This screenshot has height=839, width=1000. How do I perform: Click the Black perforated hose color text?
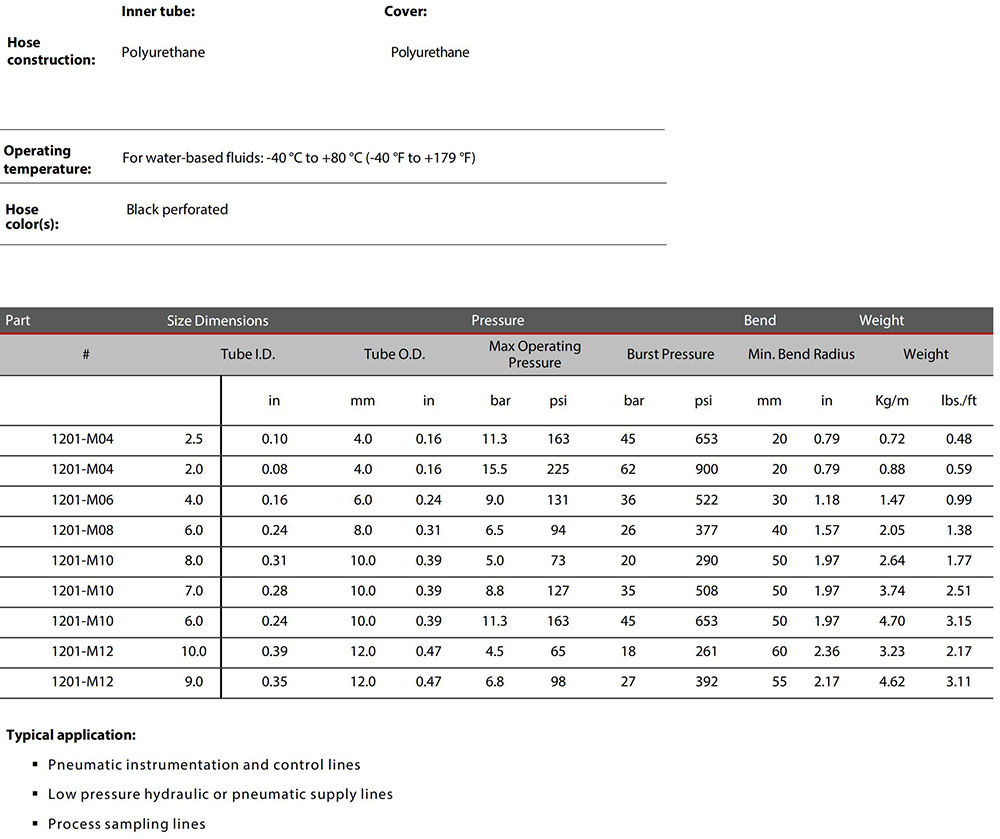point(177,209)
